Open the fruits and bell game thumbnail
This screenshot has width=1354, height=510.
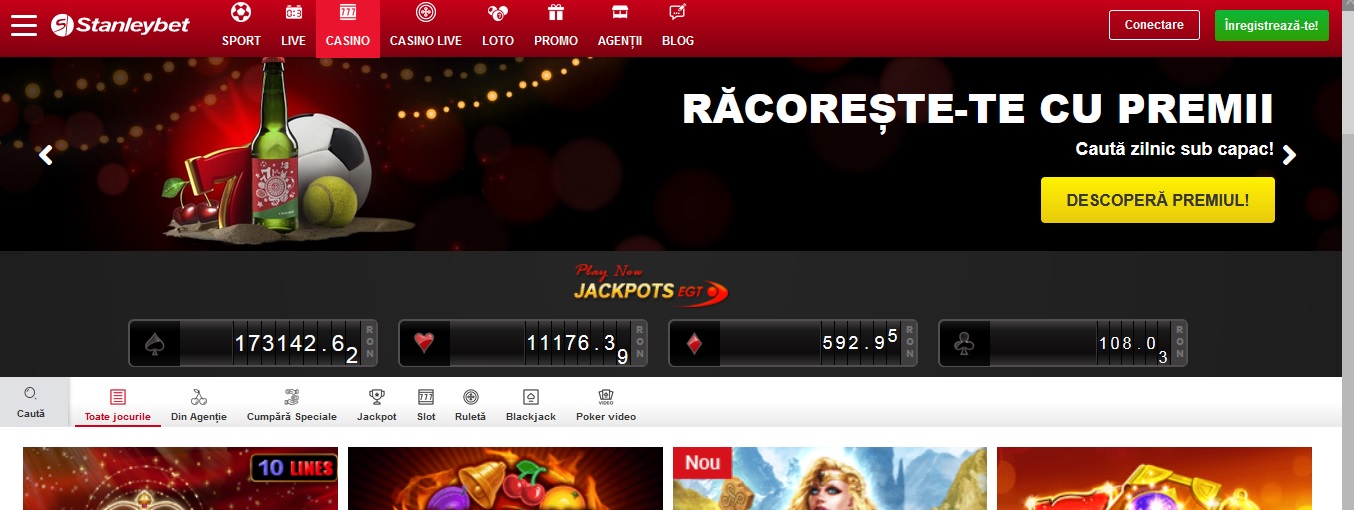[x=505, y=479]
